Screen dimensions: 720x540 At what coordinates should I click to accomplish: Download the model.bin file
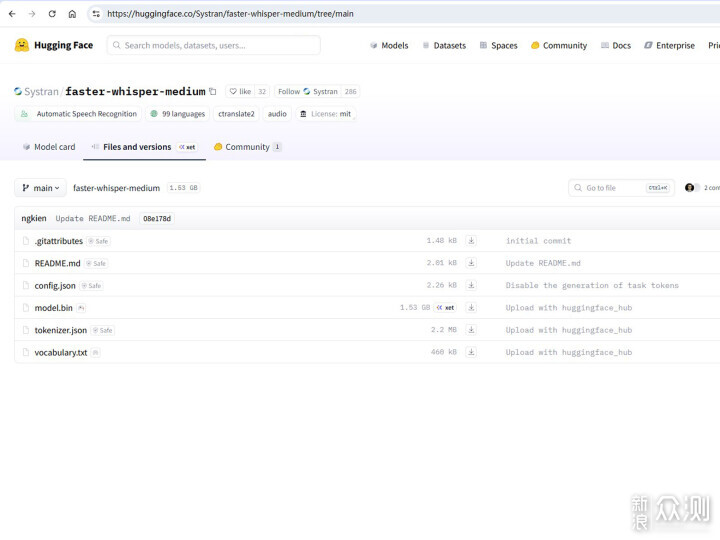[471, 308]
